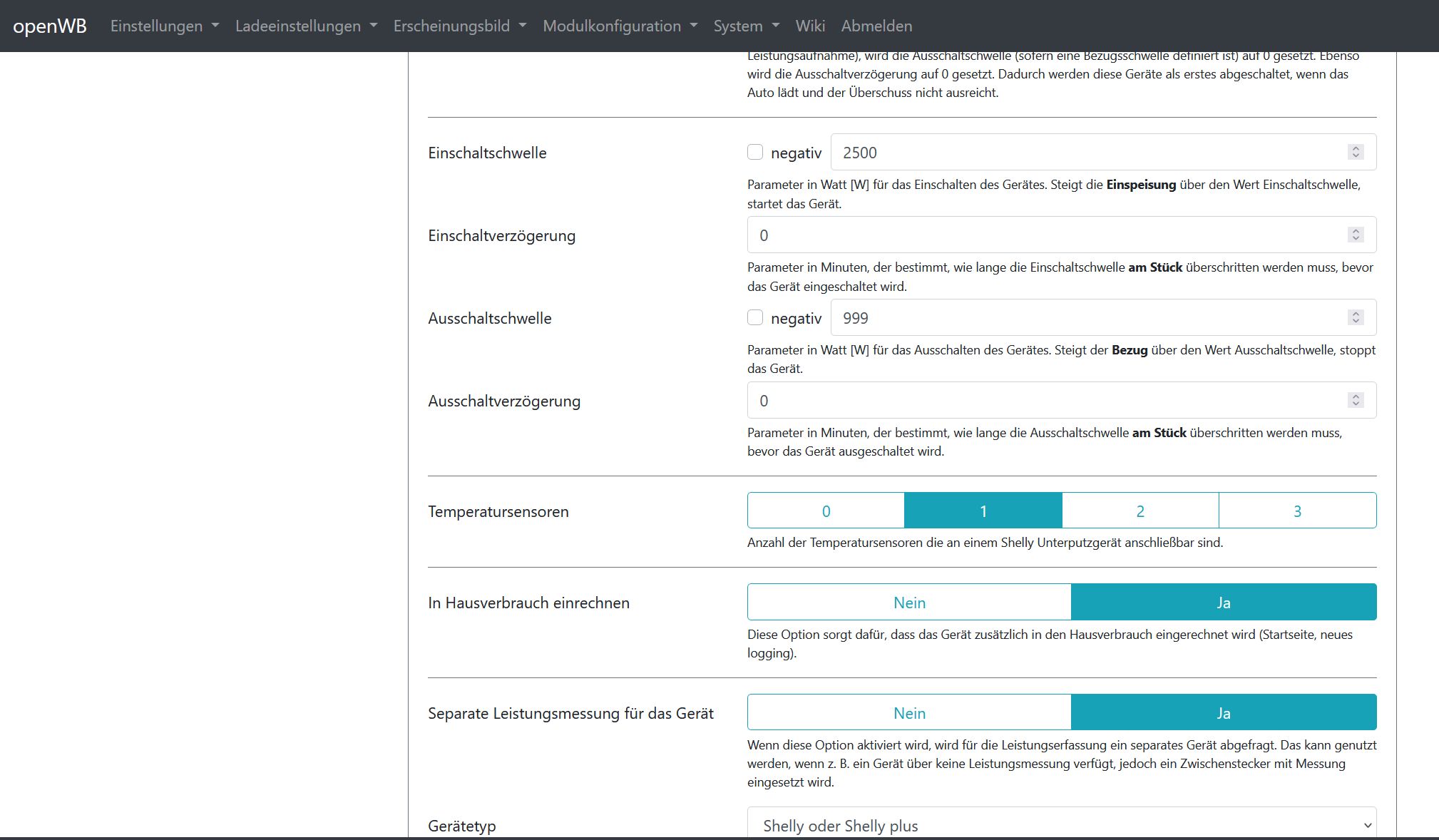Enable negativ checkbox for Ausschaltschwelle
1439x840 pixels.
tap(755, 317)
